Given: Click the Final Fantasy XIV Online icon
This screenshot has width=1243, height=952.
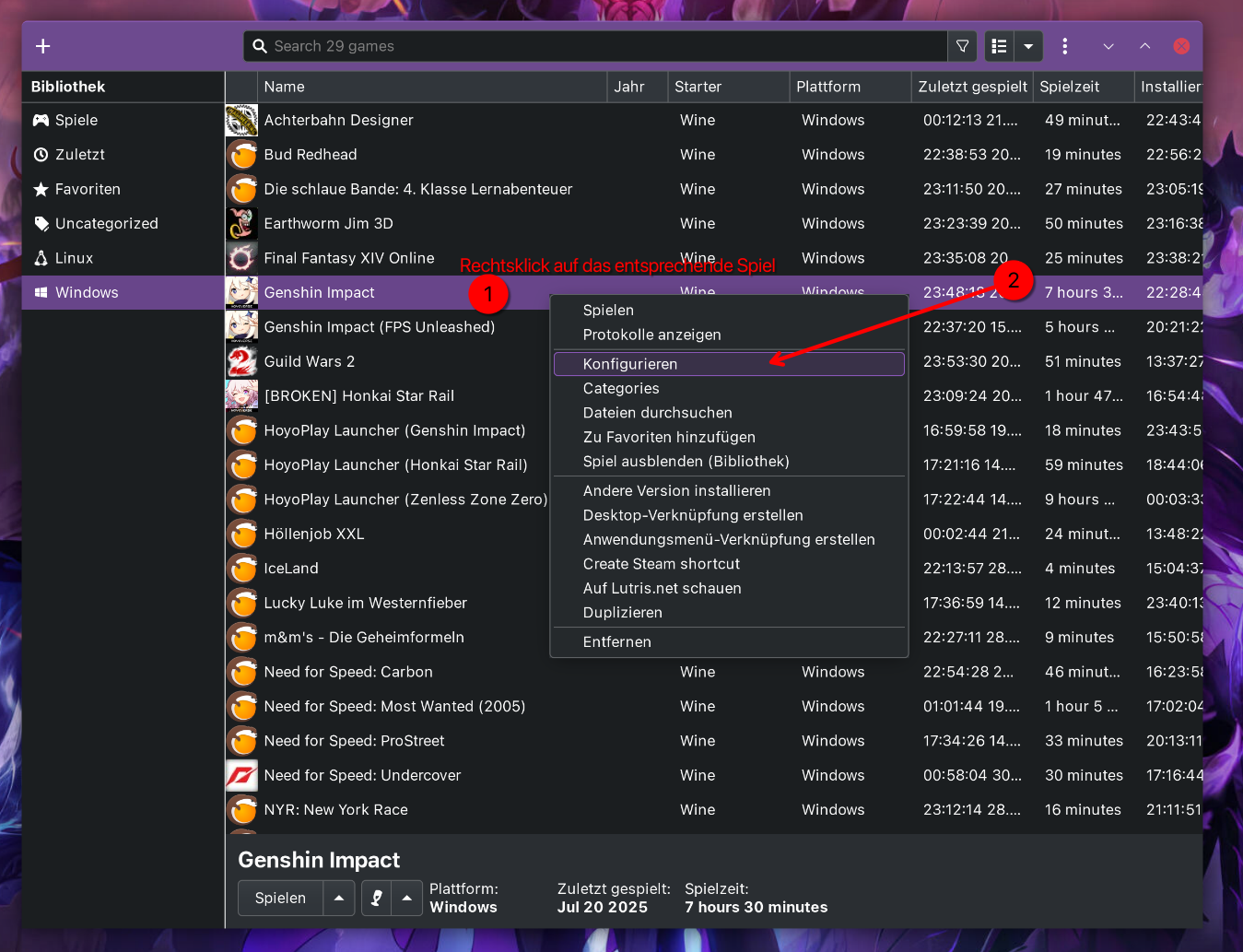Looking at the screenshot, I should click(241, 258).
